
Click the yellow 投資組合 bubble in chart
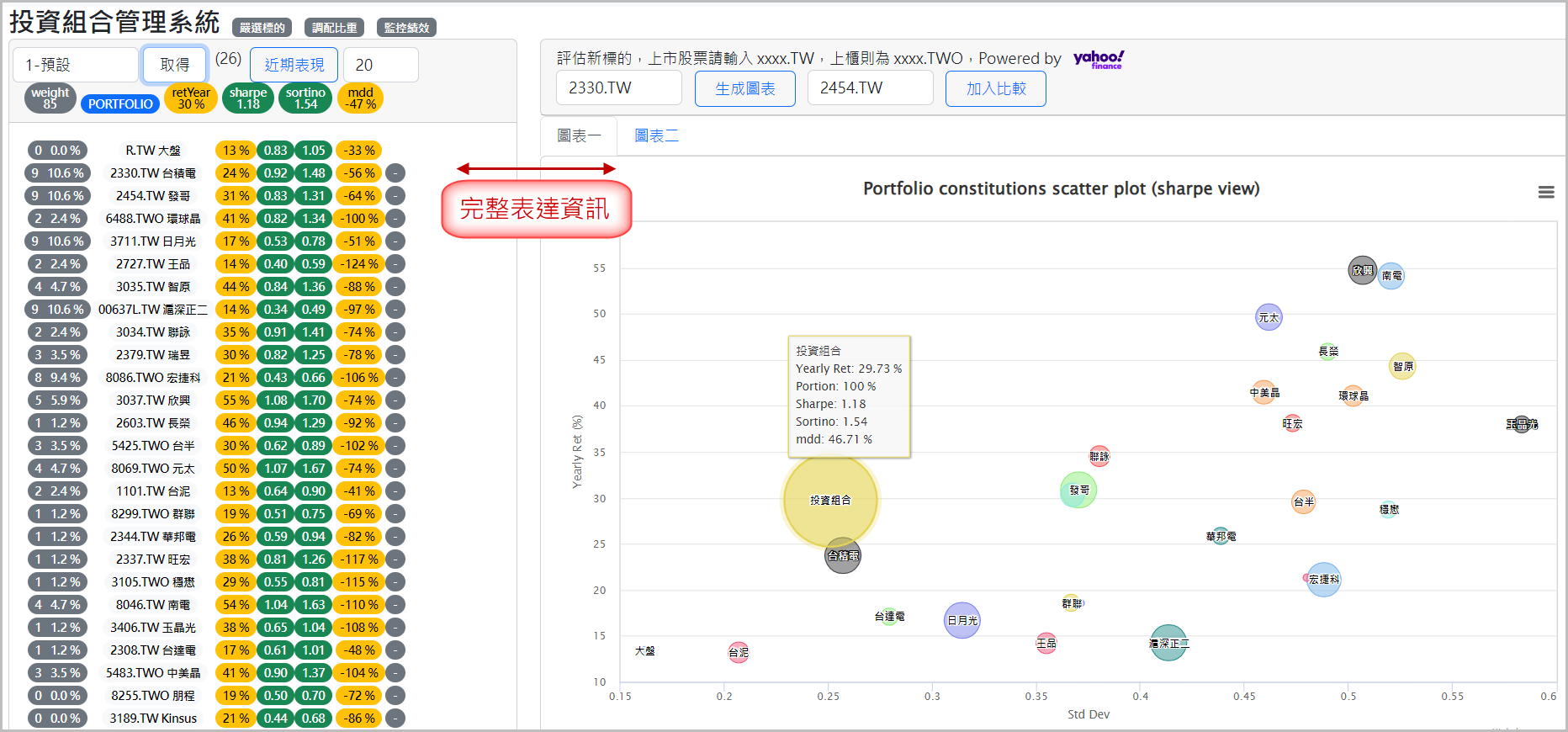(x=830, y=500)
